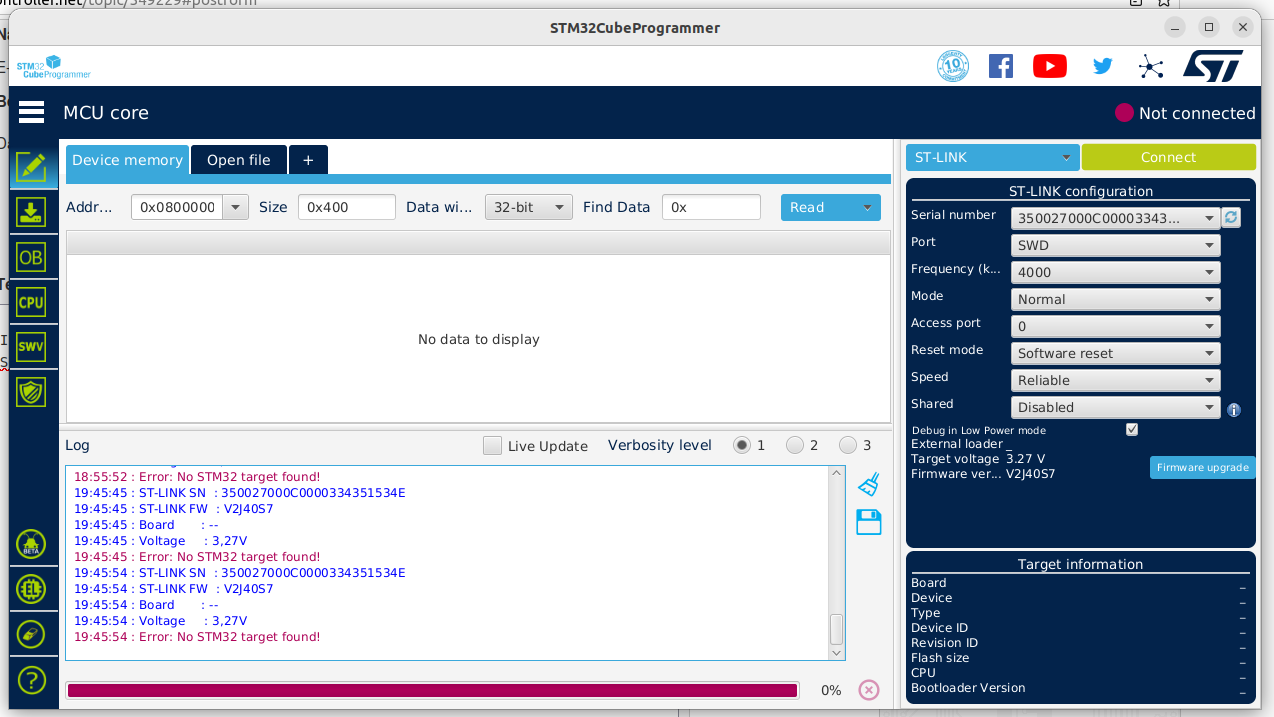The width and height of the screenshot is (1274, 717).
Task: Select verbosity level 1
Action: (x=741, y=445)
